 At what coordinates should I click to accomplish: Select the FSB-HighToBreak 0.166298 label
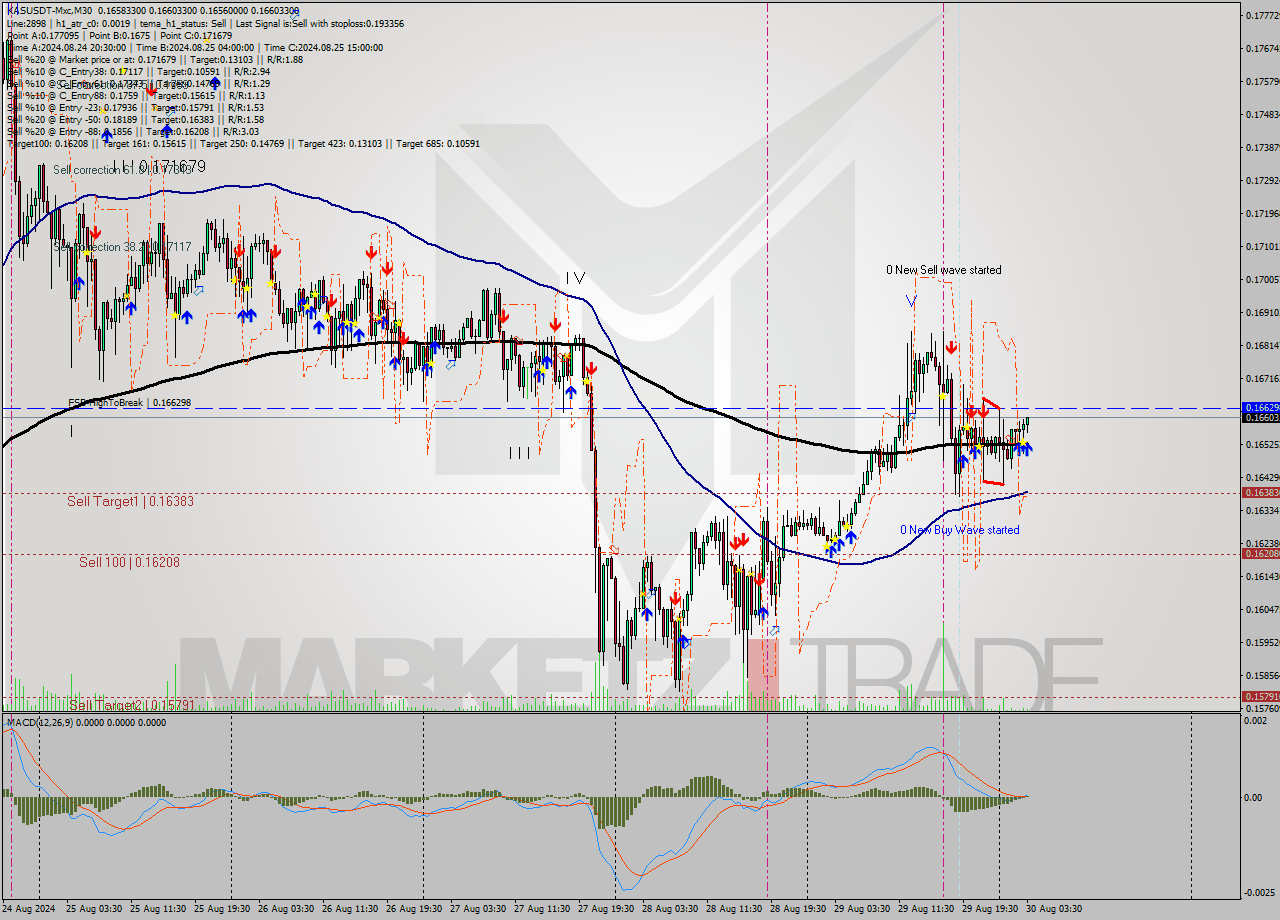tap(129, 402)
